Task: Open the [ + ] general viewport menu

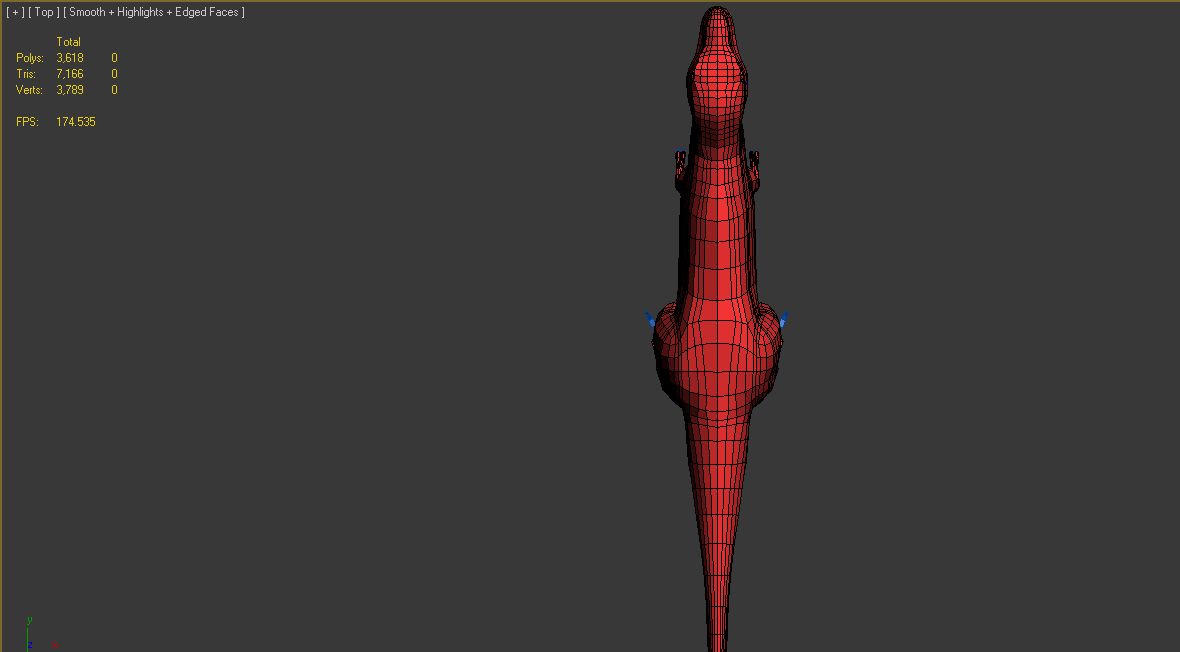Action: pos(15,12)
